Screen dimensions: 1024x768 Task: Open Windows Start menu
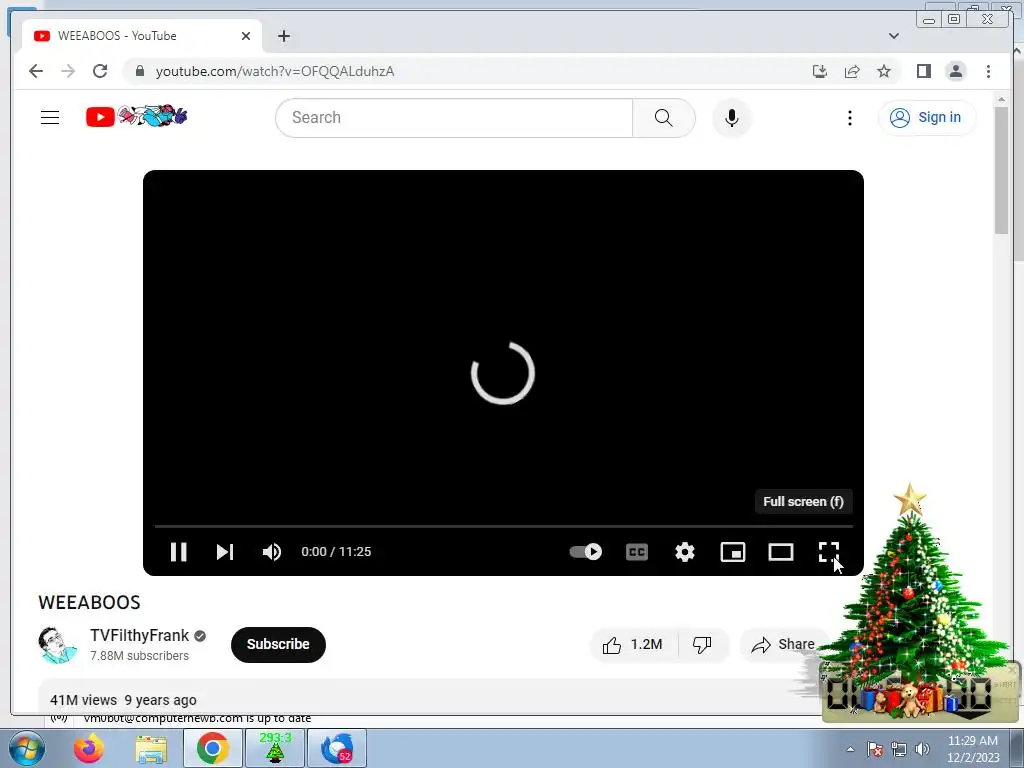click(x=25, y=748)
